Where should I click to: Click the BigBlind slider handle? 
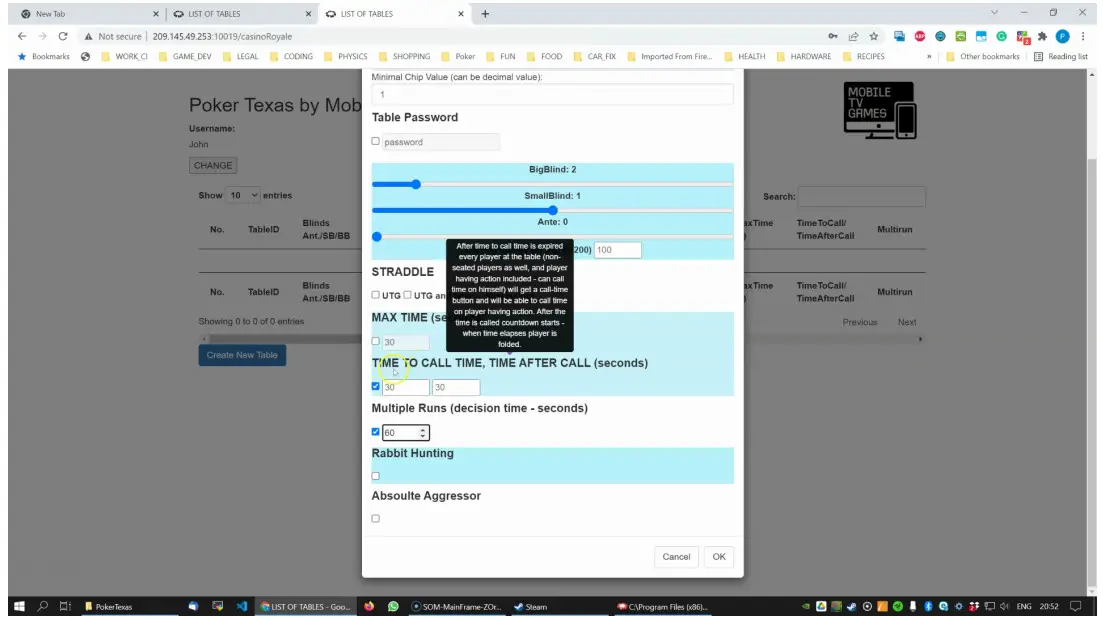tap(416, 184)
